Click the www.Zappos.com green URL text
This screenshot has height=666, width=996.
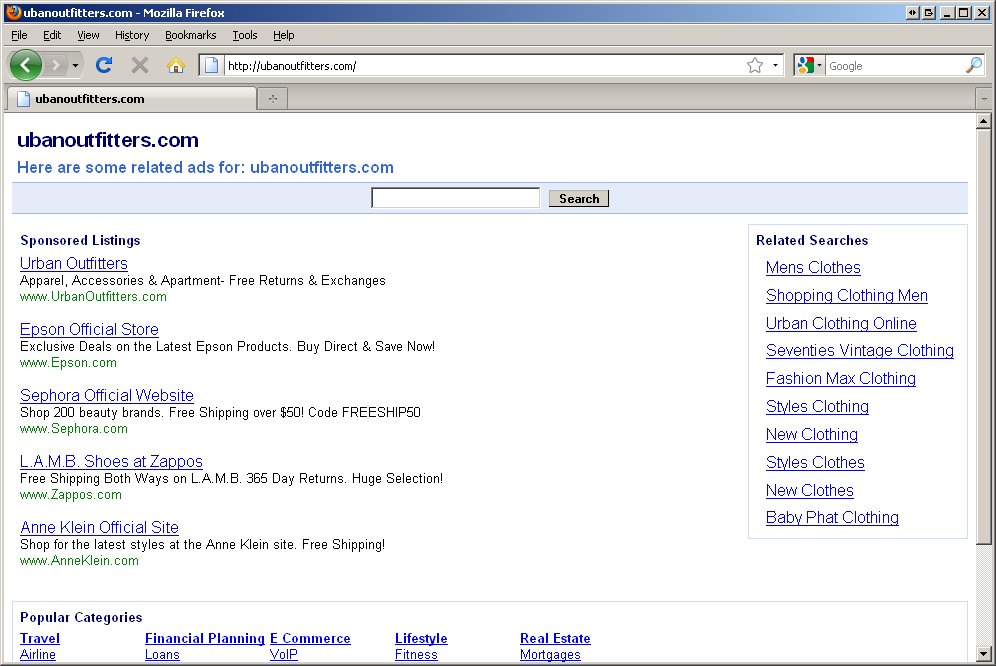tap(71, 495)
